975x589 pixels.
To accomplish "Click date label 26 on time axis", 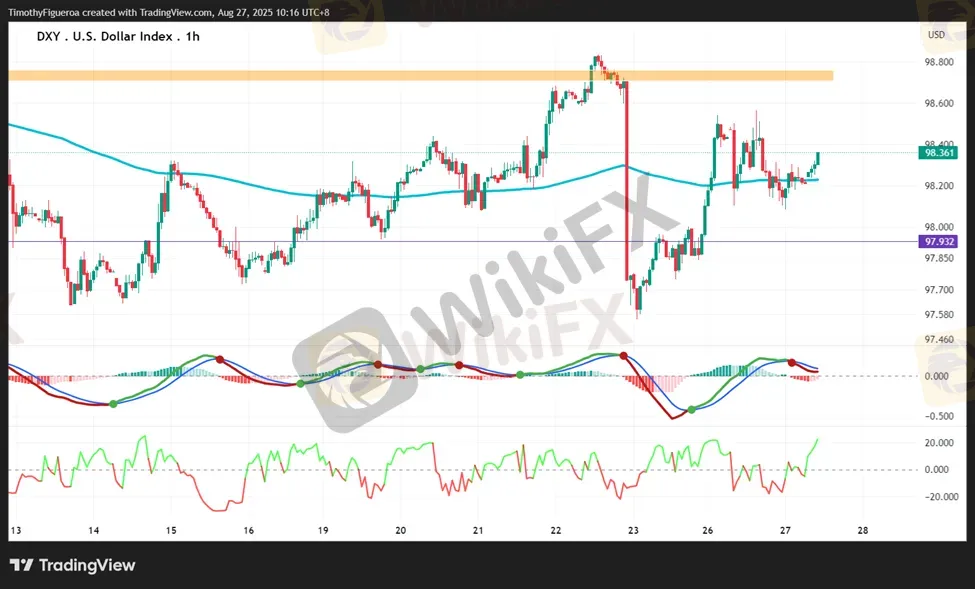I will [708, 531].
